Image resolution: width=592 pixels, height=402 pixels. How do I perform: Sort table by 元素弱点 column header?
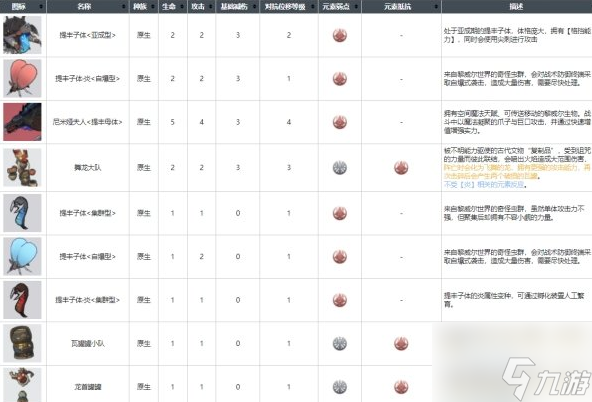pyautogui.click(x=340, y=6)
